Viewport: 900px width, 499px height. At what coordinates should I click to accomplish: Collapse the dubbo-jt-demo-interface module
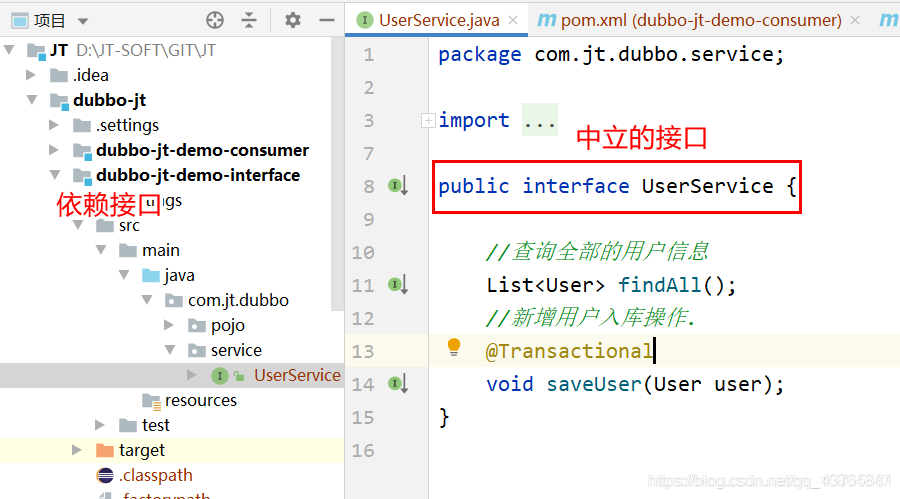(x=55, y=175)
